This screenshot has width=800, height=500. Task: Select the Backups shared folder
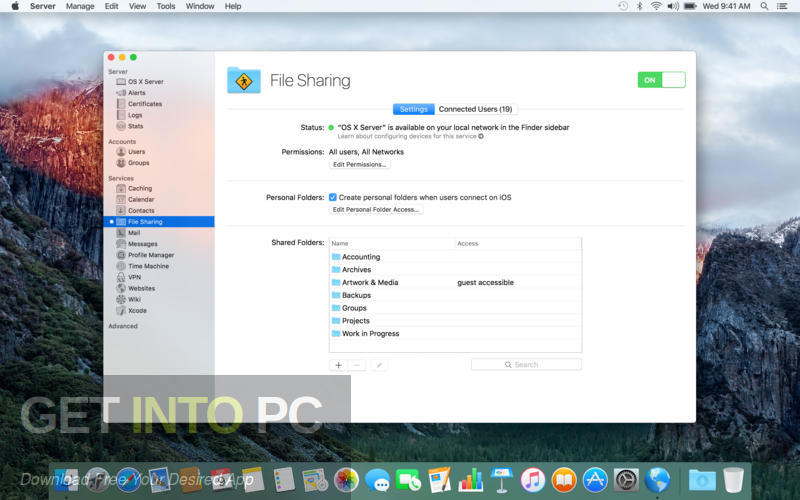(x=455, y=295)
